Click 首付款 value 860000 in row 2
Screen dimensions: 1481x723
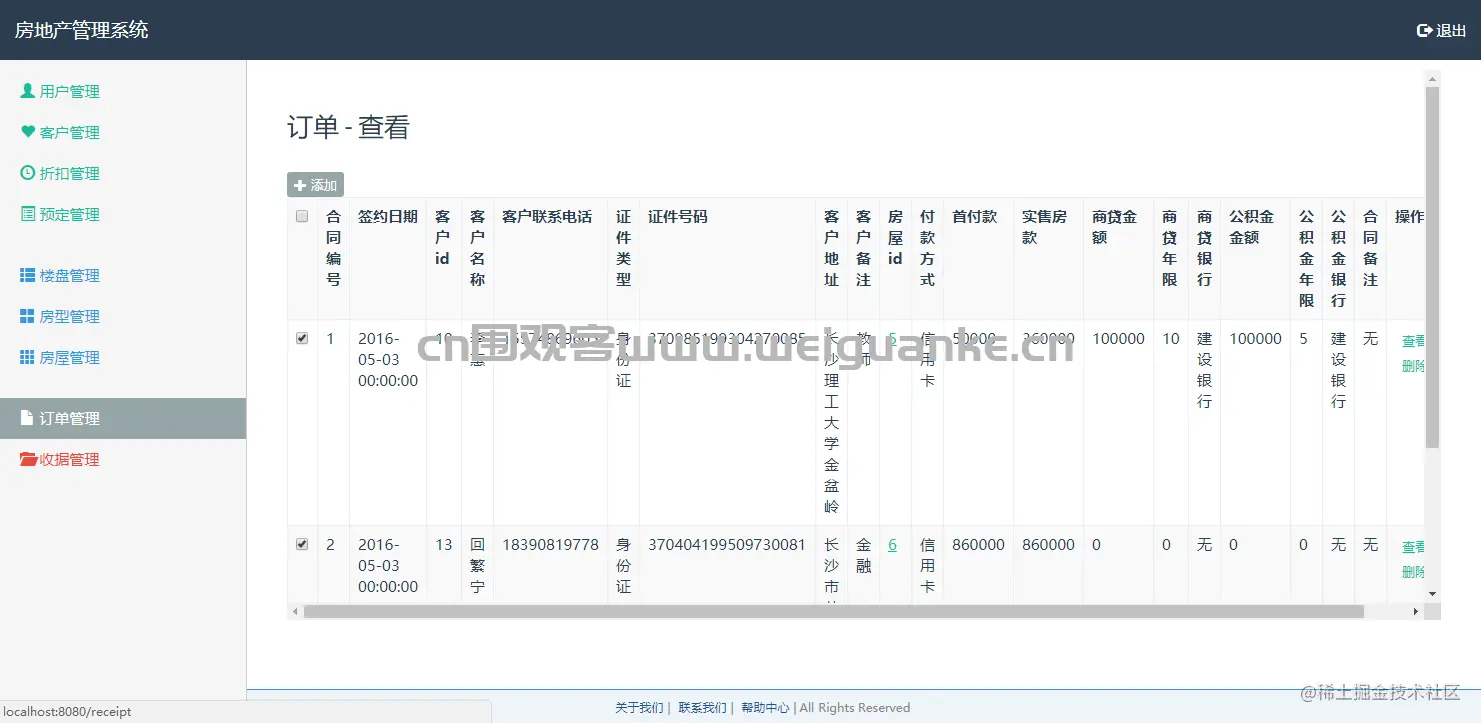tap(978, 545)
